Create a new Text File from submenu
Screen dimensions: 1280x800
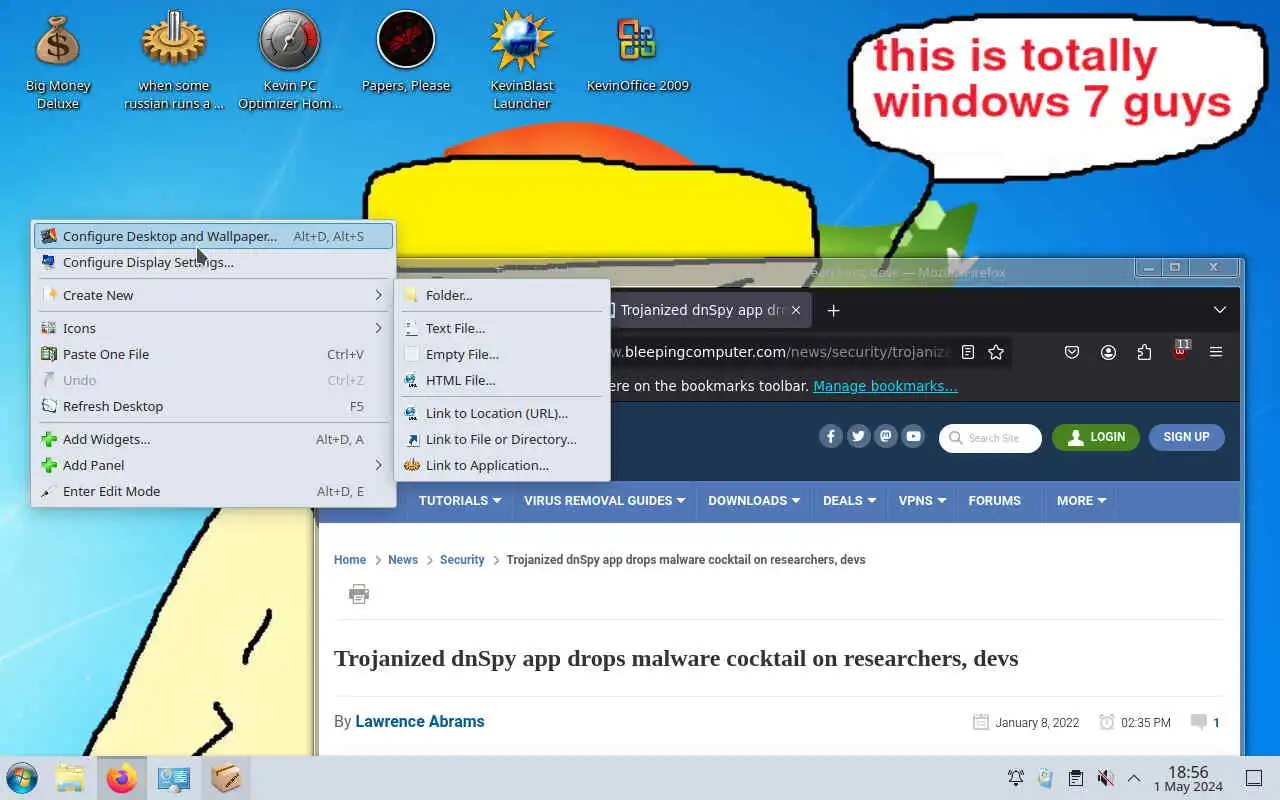[503, 328]
